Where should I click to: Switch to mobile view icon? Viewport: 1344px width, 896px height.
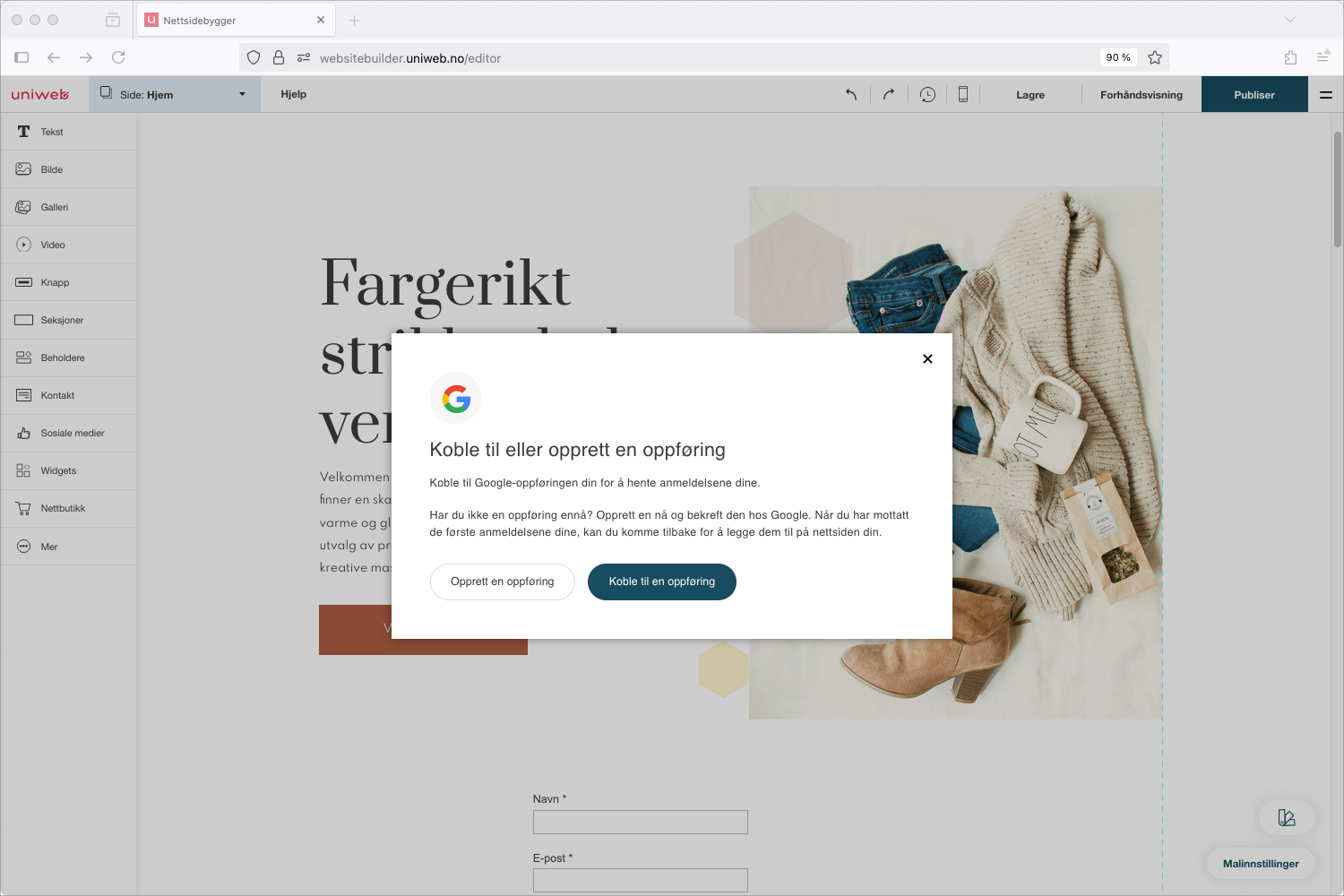click(963, 94)
